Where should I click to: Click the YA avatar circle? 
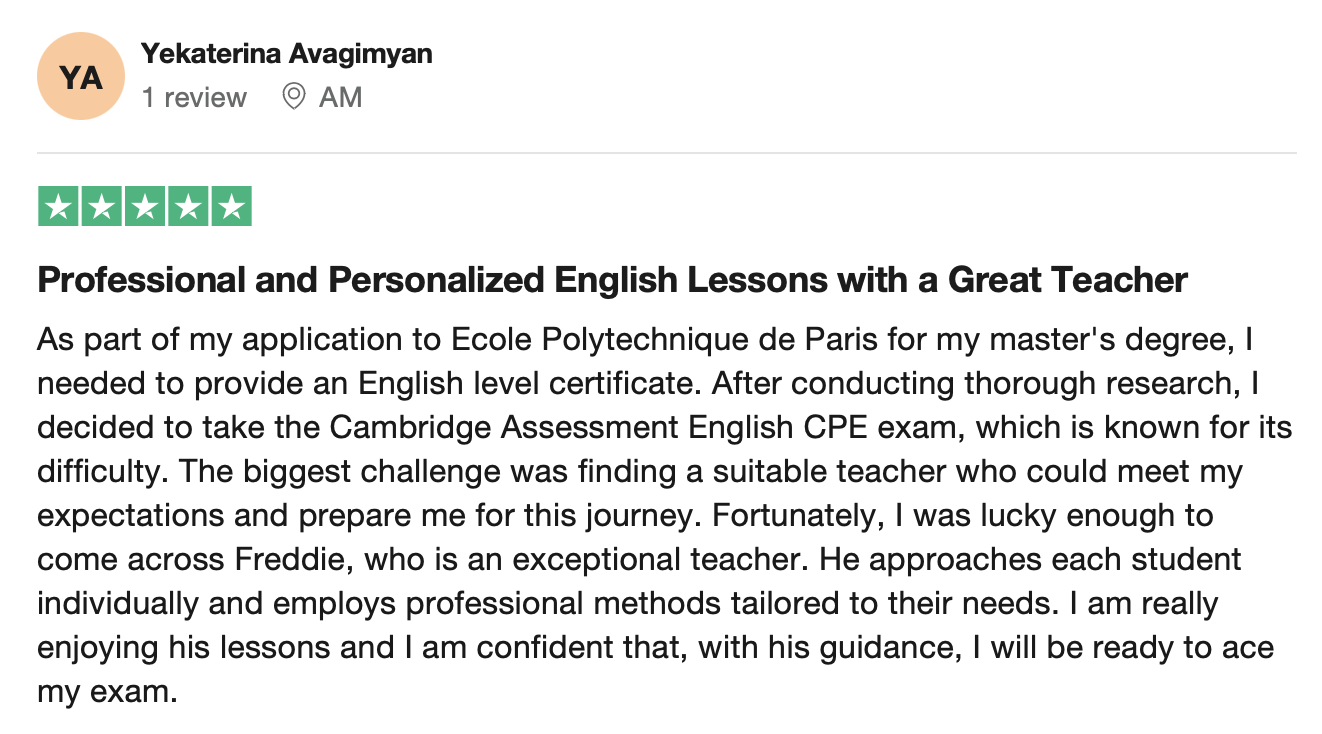click(x=79, y=77)
